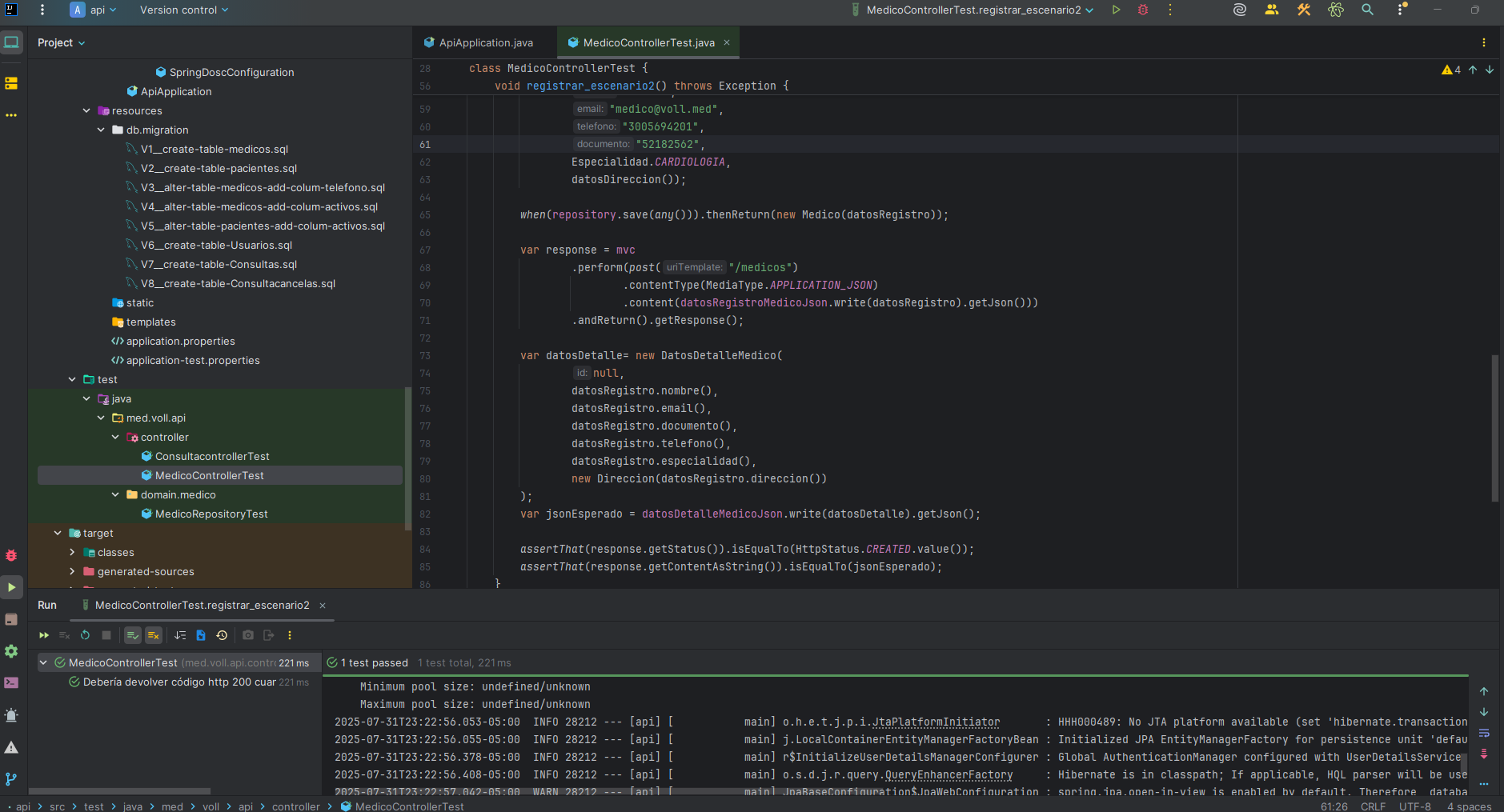Collapse the target folder
Viewport: 1504px width, 812px height.
(58, 533)
